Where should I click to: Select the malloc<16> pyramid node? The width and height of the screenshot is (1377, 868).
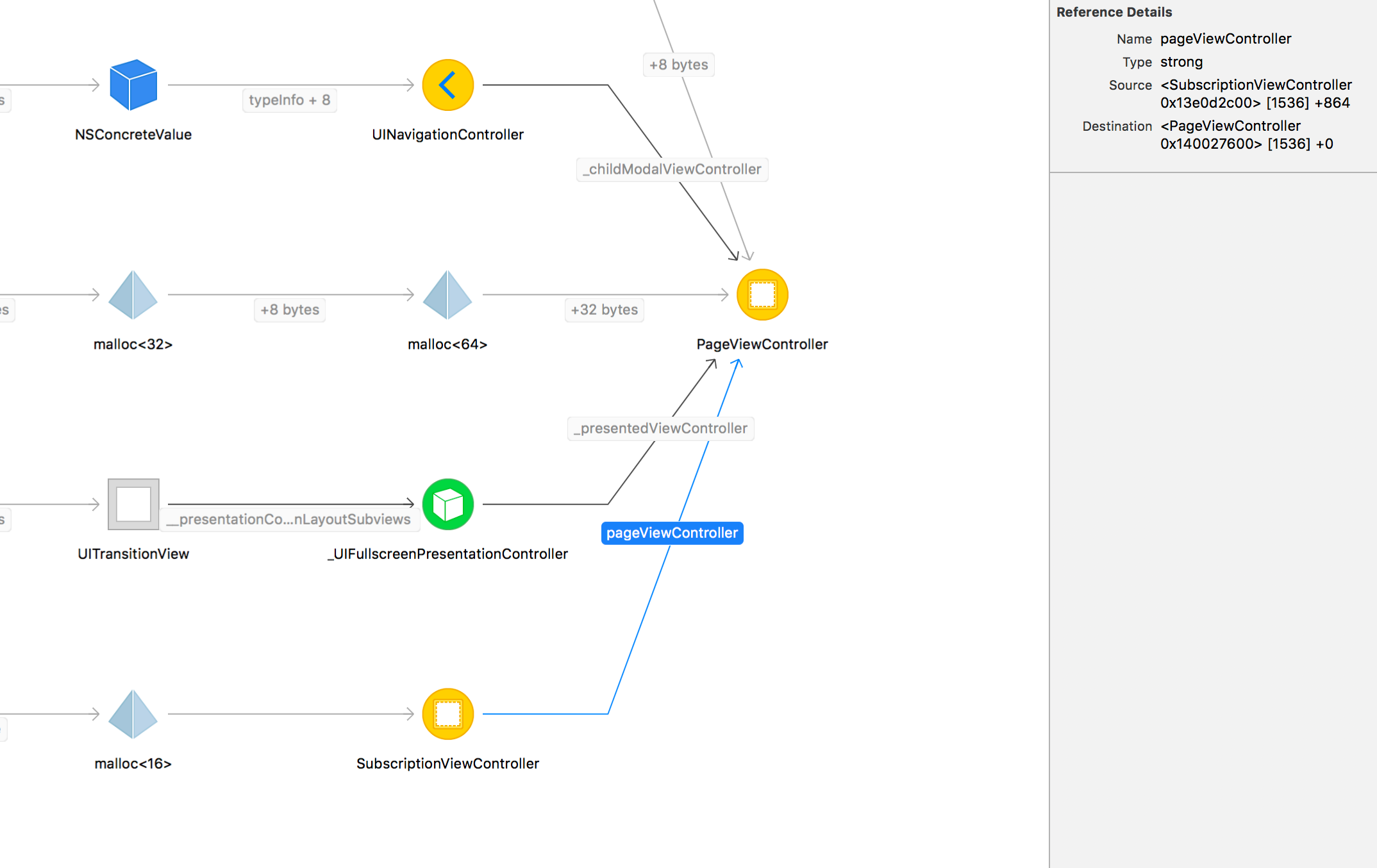pos(133,714)
